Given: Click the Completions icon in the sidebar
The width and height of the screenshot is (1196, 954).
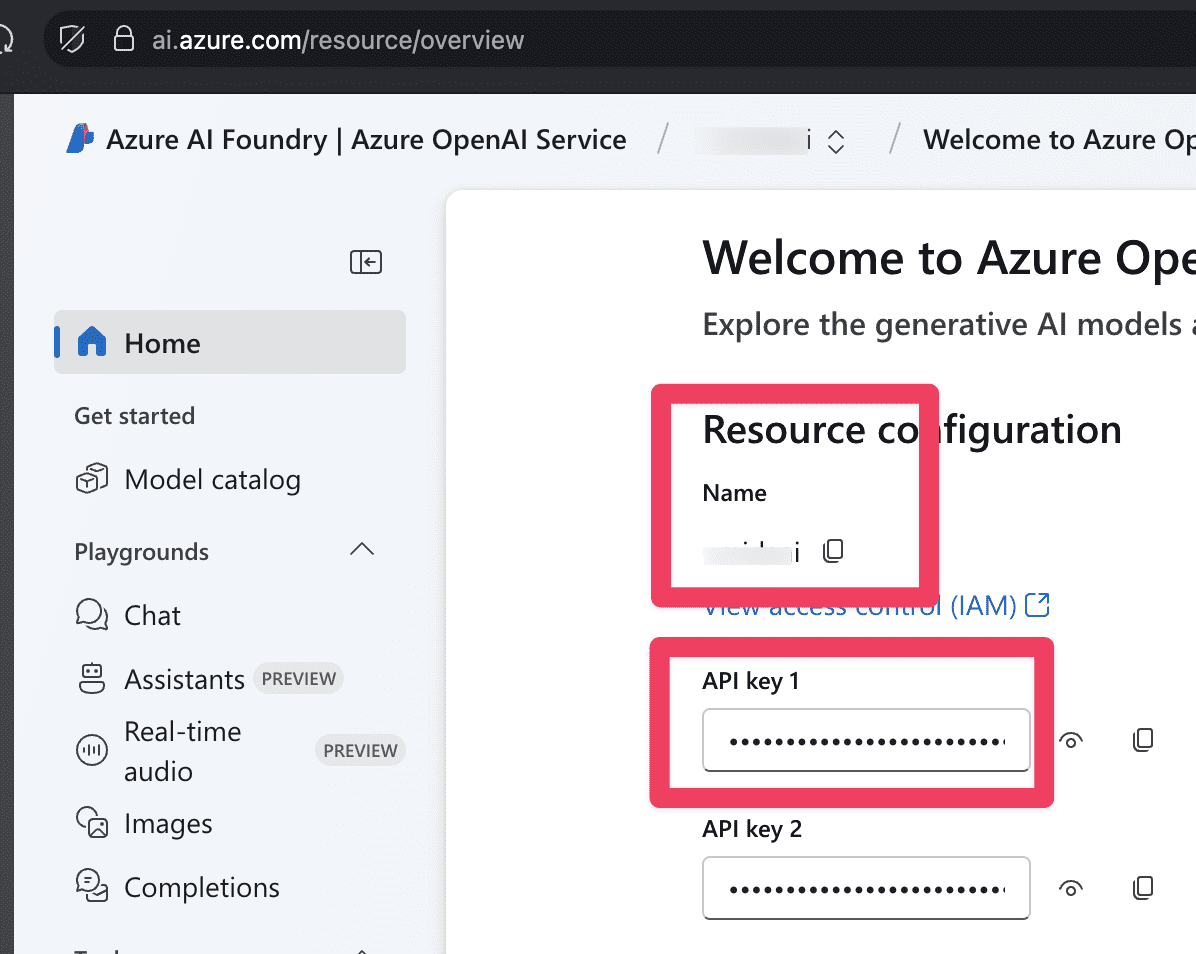Looking at the screenshot, I should (x=92, y=886).
